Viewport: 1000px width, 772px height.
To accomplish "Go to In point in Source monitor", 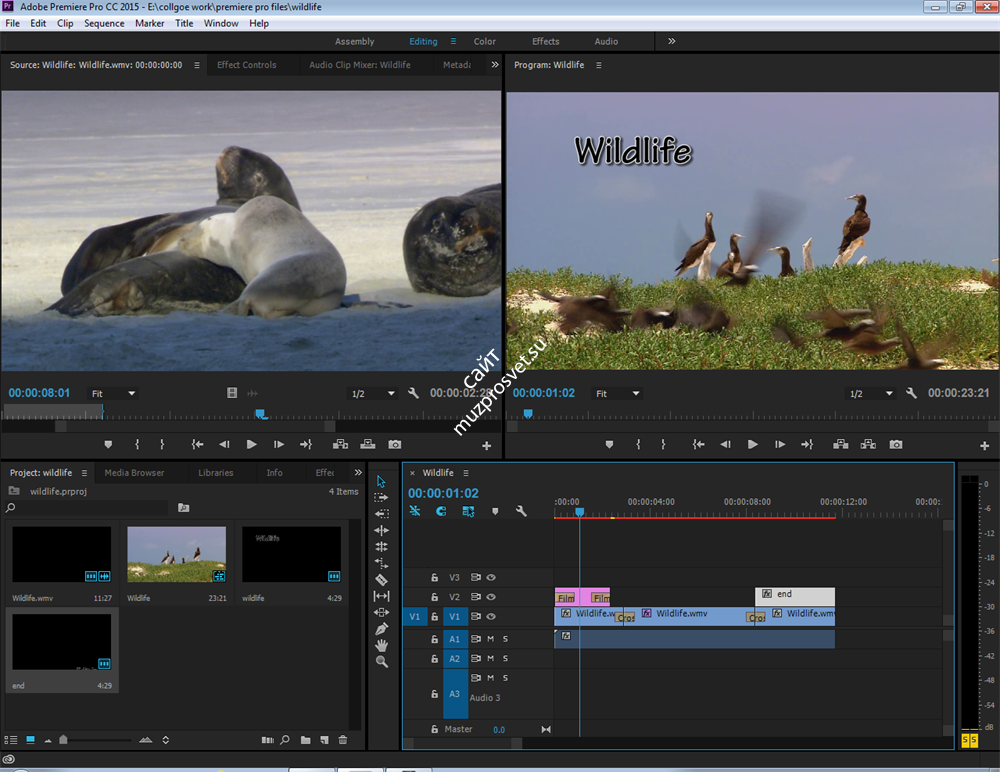I will (198, 444).
